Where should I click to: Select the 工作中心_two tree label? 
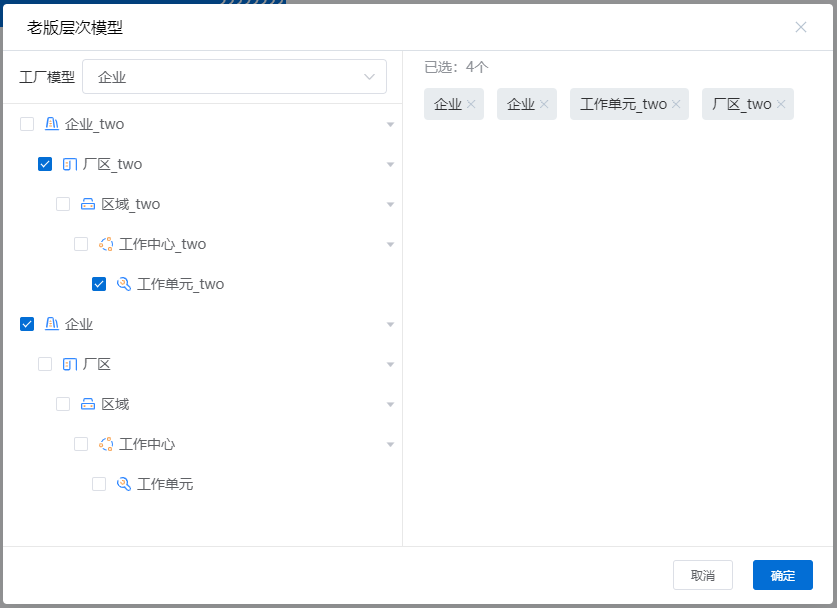click(162, 244)
